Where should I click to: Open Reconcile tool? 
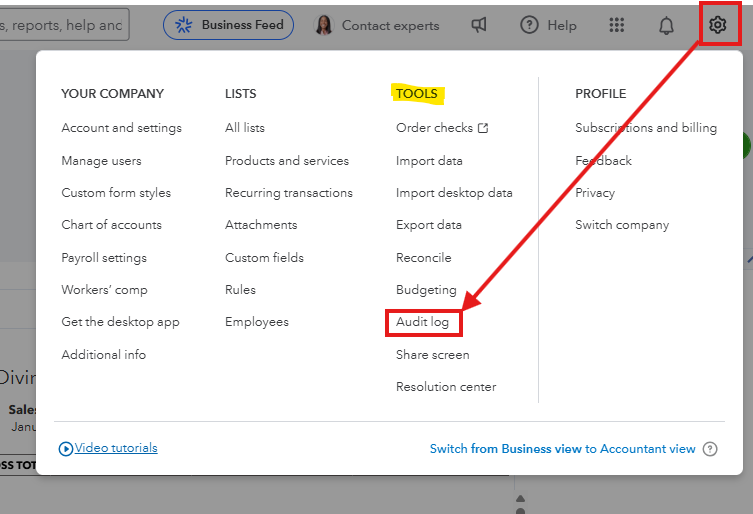pyautogui.click(x=424, y=258)
